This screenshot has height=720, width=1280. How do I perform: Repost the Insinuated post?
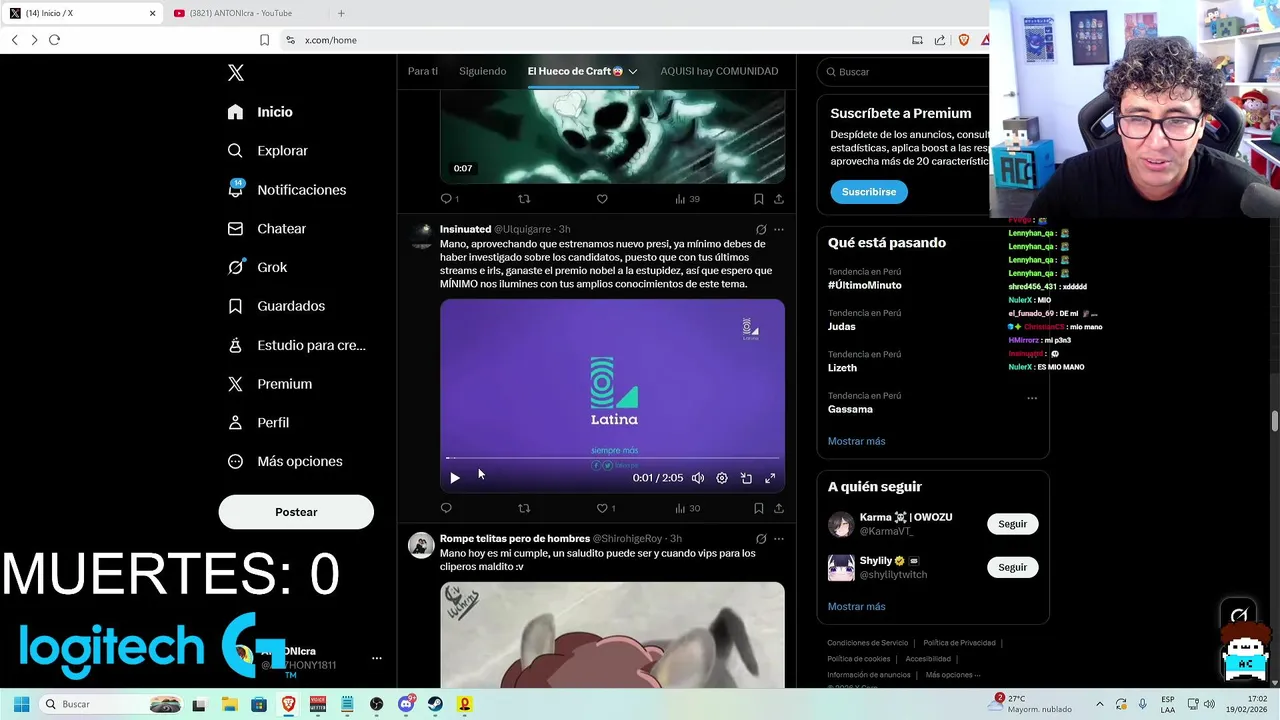point(524,508)
